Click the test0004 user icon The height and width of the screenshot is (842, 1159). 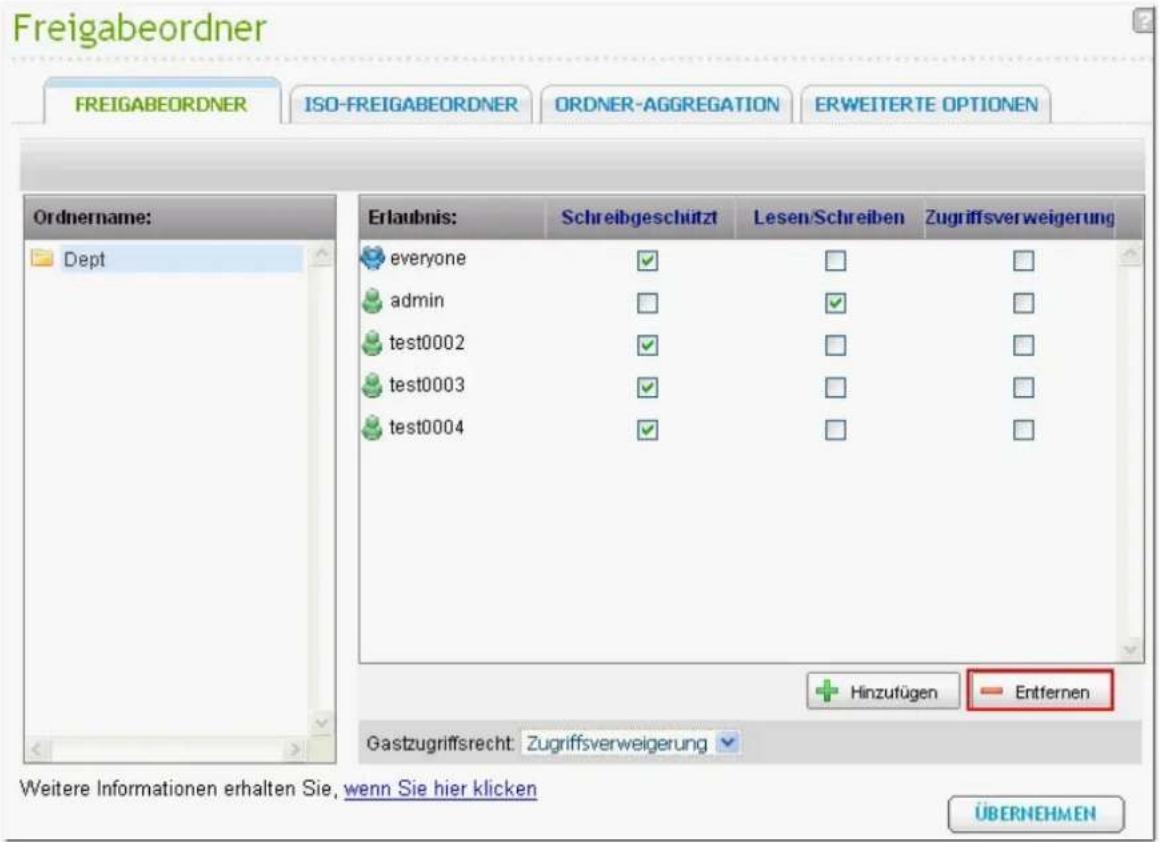coord(373,428)
